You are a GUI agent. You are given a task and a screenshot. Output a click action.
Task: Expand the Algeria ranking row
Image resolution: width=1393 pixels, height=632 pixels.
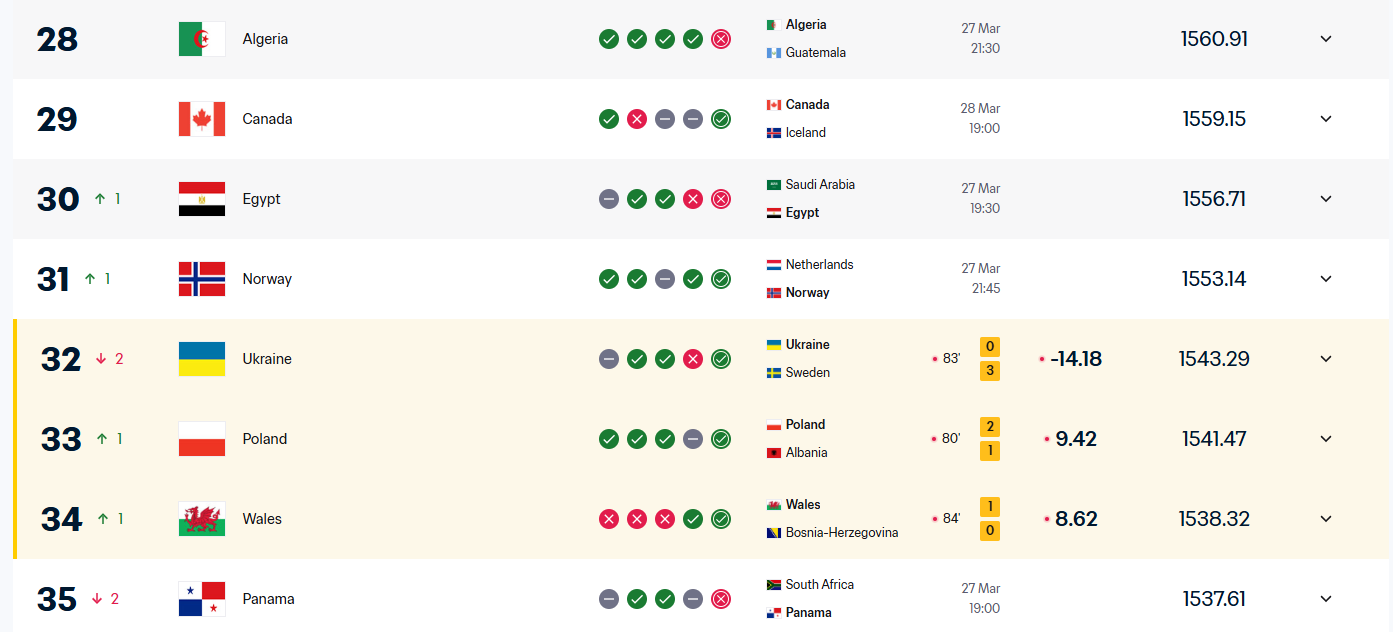1326,39
